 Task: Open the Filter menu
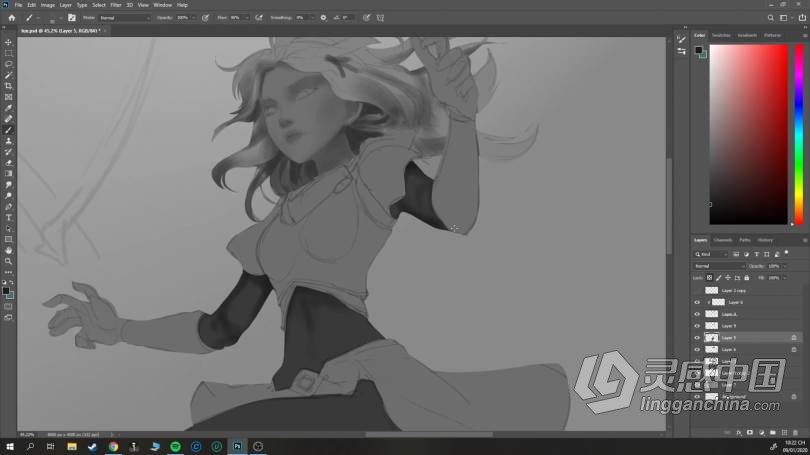116,5
